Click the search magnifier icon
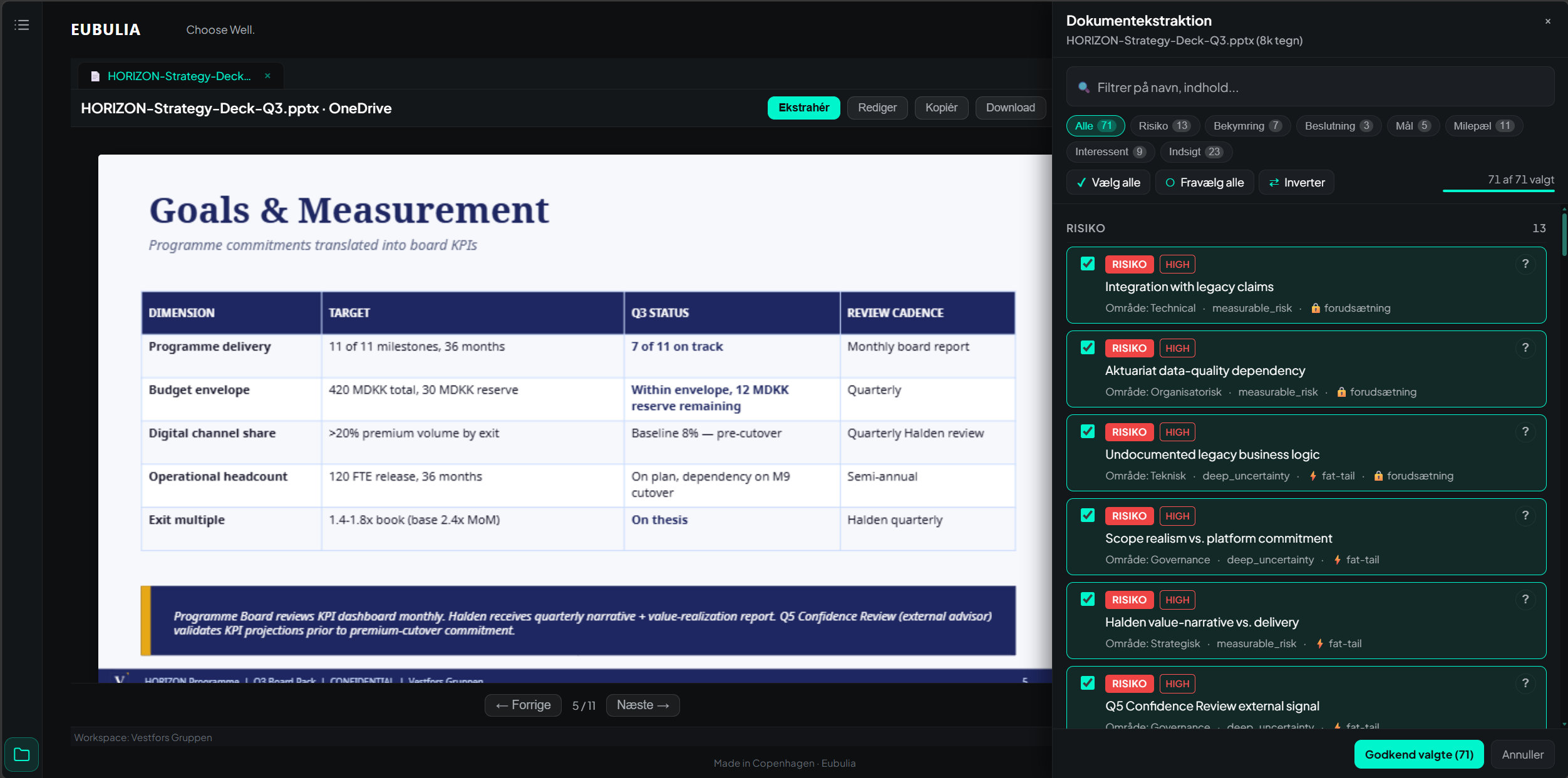This screenshot has width=1568, height=778. click(x=1083, y=88)
